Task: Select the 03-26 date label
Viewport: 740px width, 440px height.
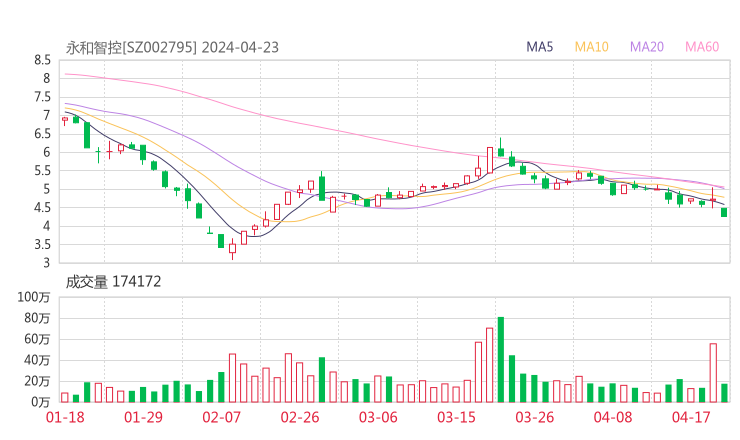Action: [x=534, y=417]
